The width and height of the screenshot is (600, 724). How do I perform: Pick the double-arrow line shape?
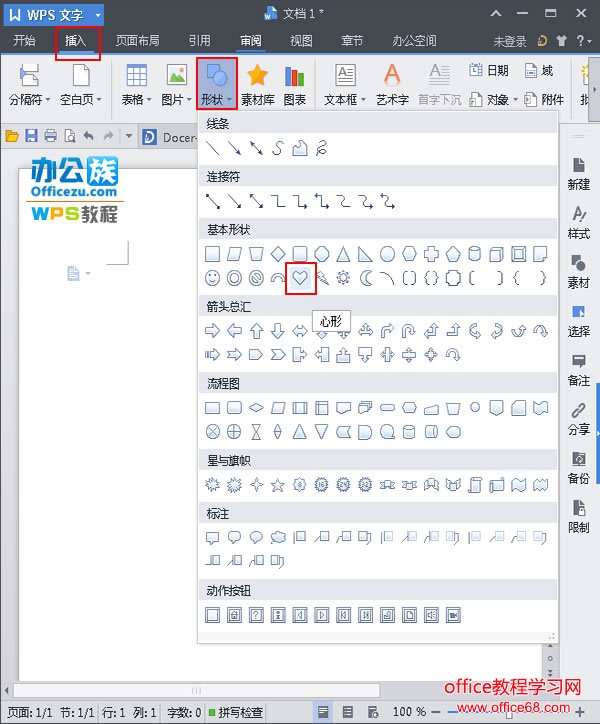(256, 148)
